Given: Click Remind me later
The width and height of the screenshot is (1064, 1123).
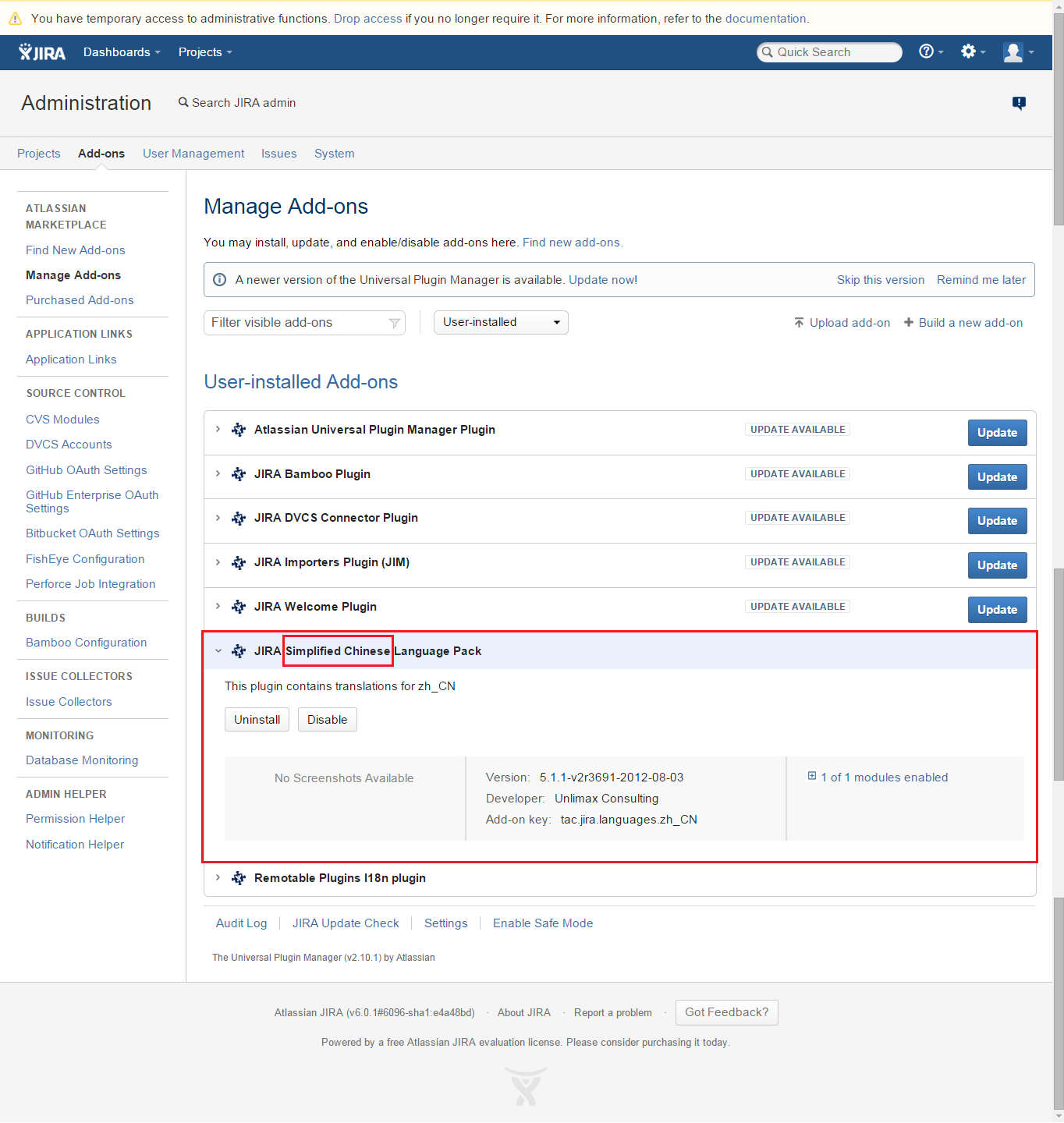Looking at the screenshot, I should pos(981,280).
